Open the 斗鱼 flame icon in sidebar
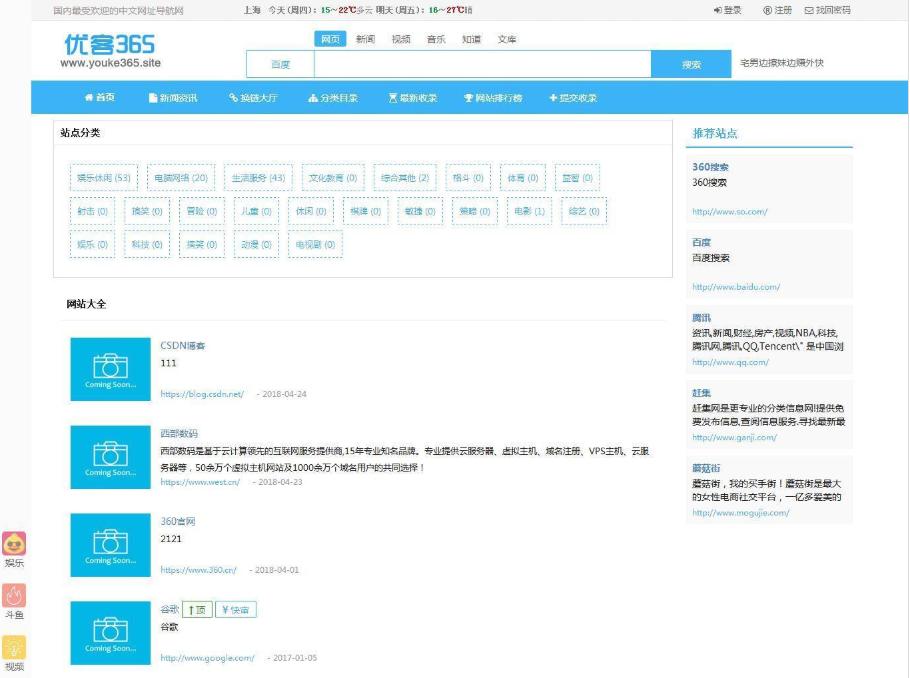Screen dimensions: 910x678 [14, 596]
